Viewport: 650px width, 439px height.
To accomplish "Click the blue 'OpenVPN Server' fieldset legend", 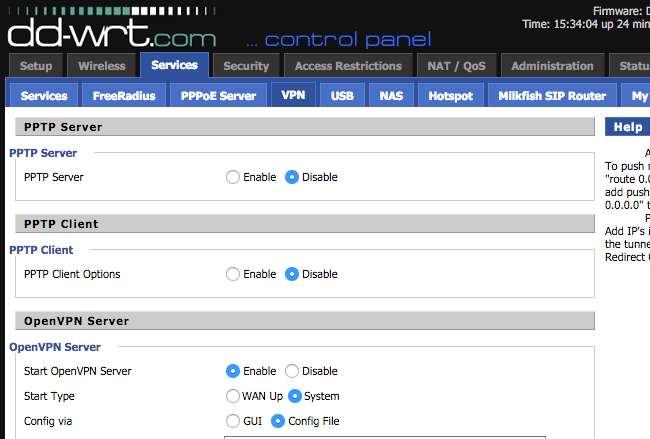I will pos(55,347).
